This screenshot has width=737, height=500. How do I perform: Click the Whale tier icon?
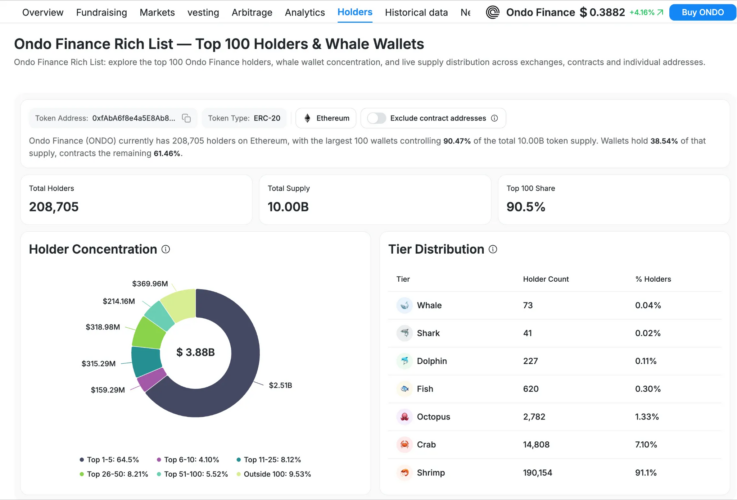coord(404,305)
